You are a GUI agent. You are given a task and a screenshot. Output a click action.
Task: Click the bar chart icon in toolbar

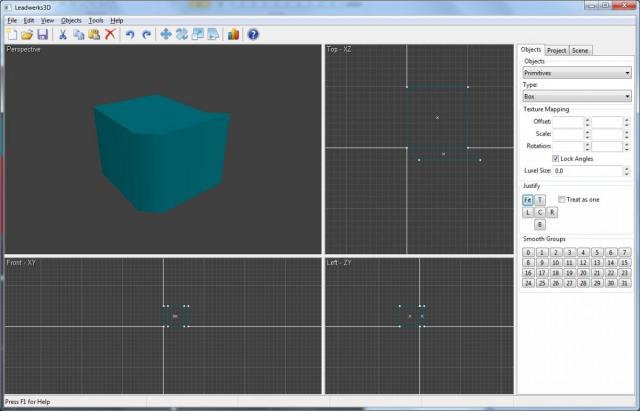coord(233,34)
